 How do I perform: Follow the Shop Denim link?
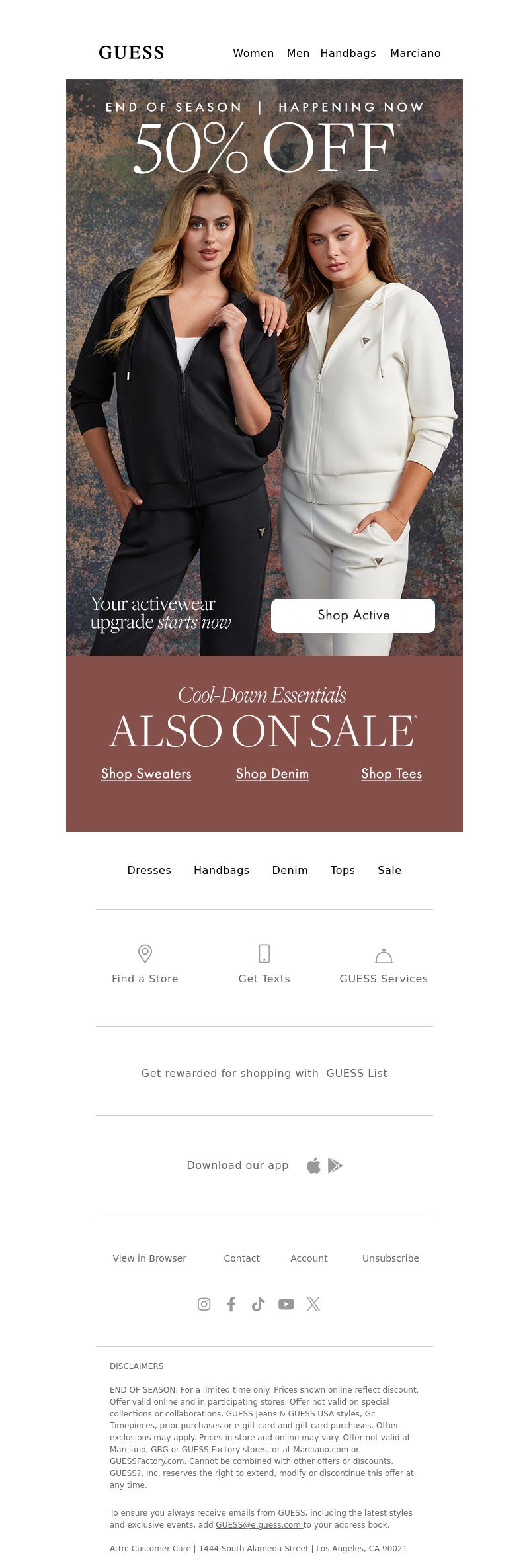click(x=272, y=773)
